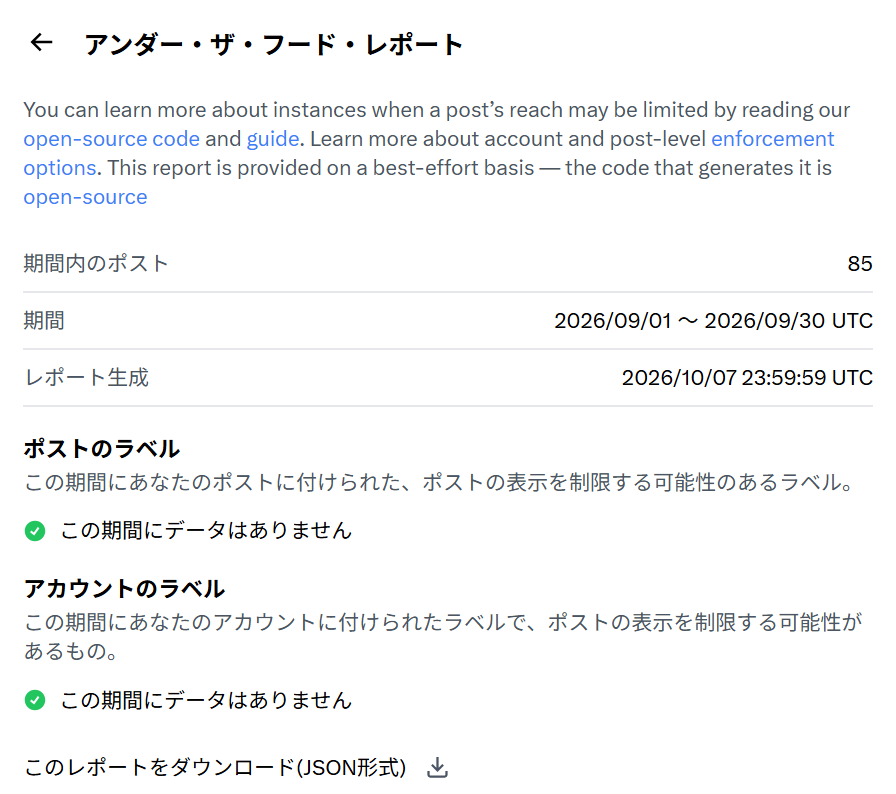Open the enforcement options link
Image resolution: width=896 pixels, height=794 pixels.
click(429, 153)
